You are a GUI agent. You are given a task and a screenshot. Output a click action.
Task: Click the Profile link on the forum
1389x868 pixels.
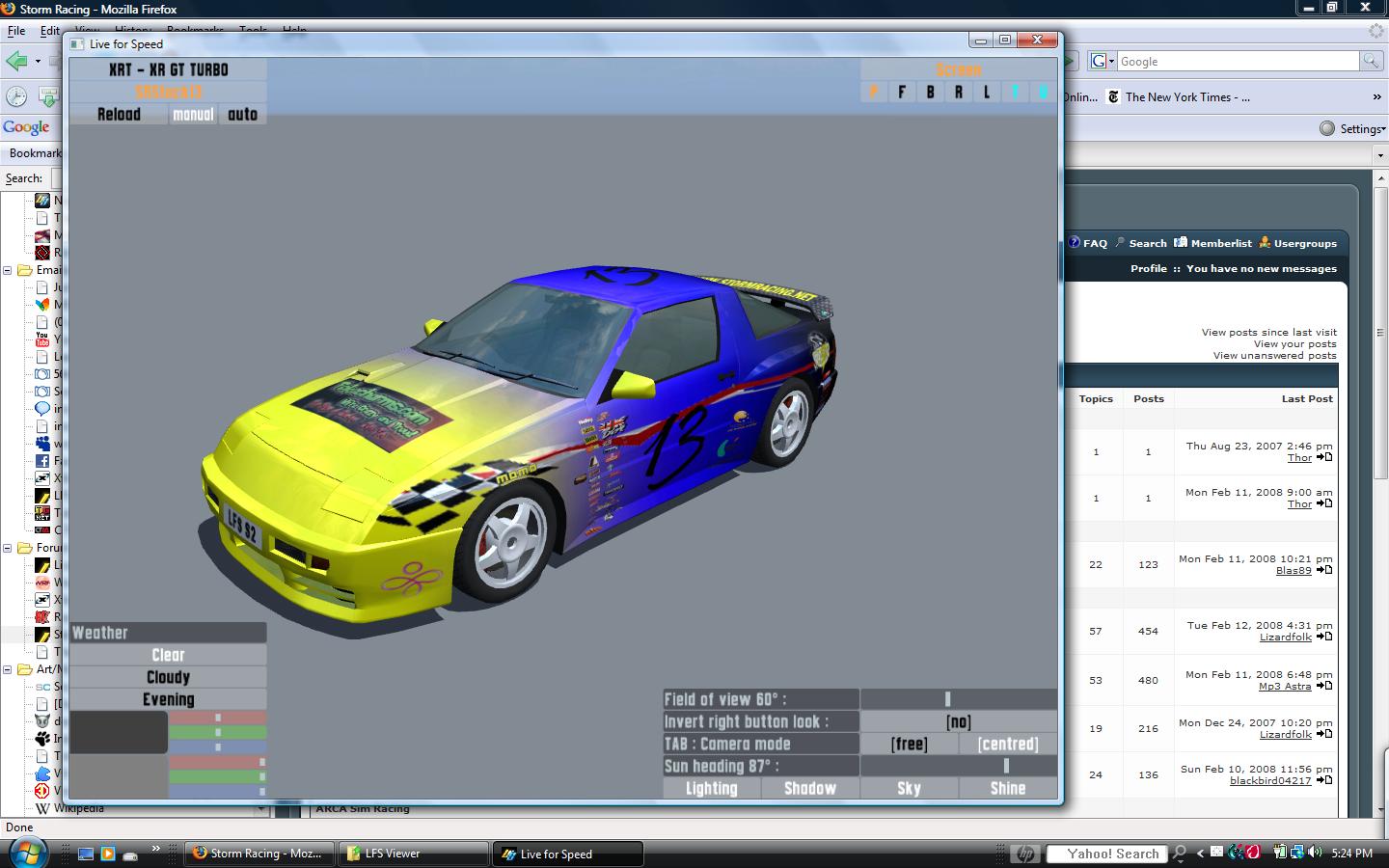click(x=1149, y=269)
